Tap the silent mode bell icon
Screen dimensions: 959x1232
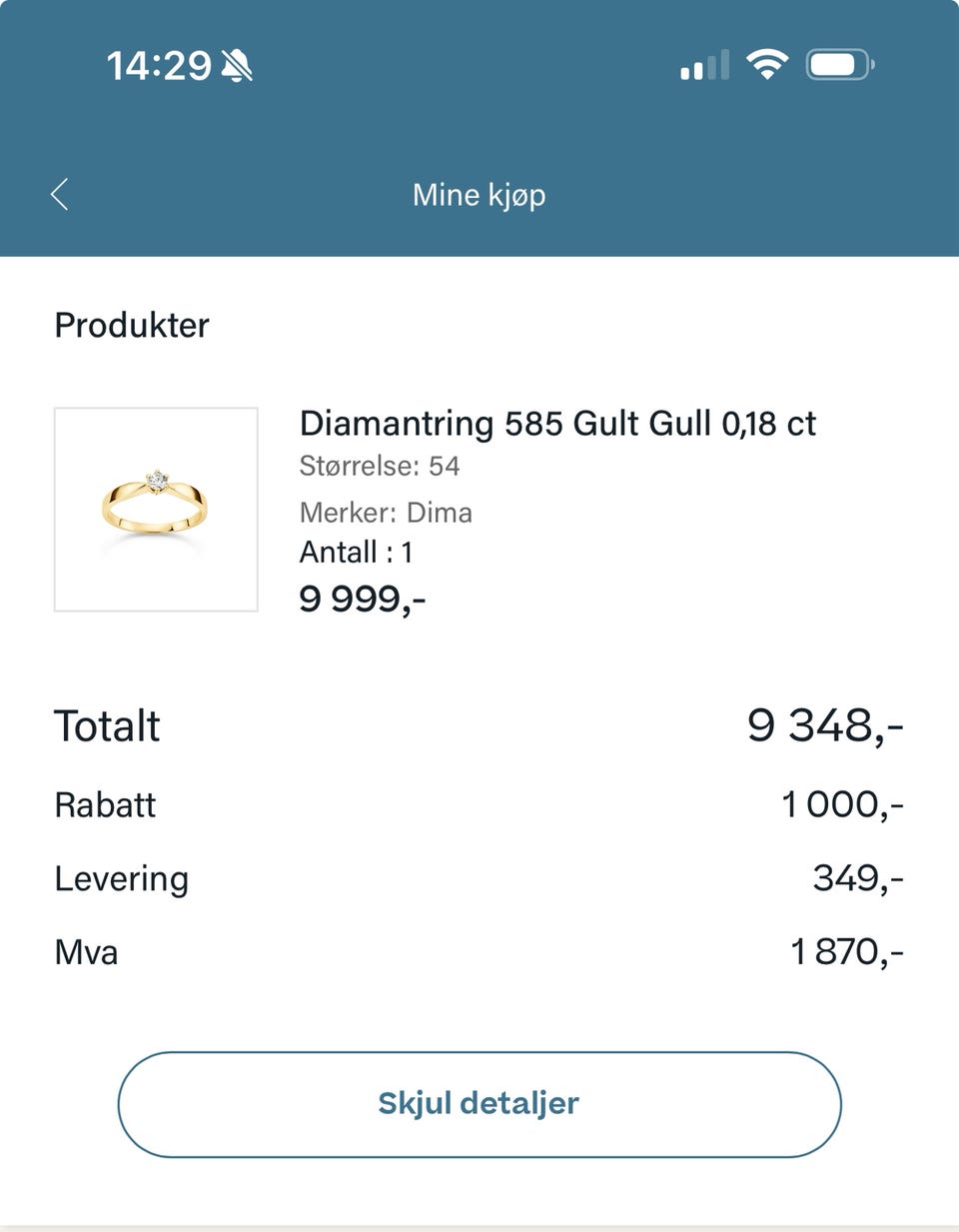pyautogui.click(x=237, y=66)
